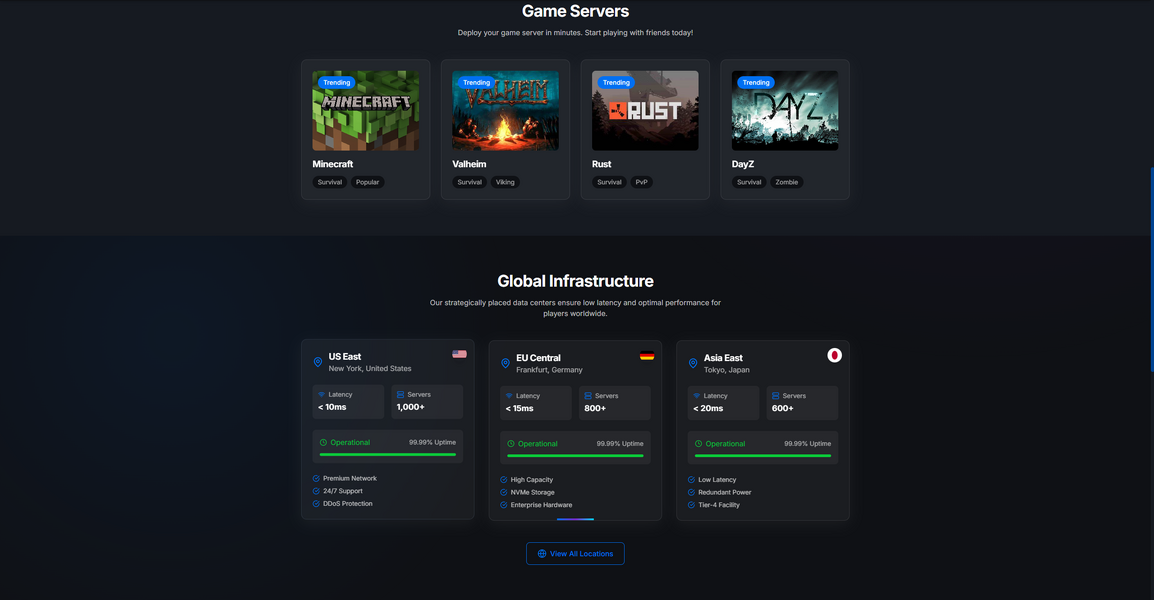Click "New York, United States" text
The width and height of the screenshot is (1154, 600).
click(x=370, y=369)
